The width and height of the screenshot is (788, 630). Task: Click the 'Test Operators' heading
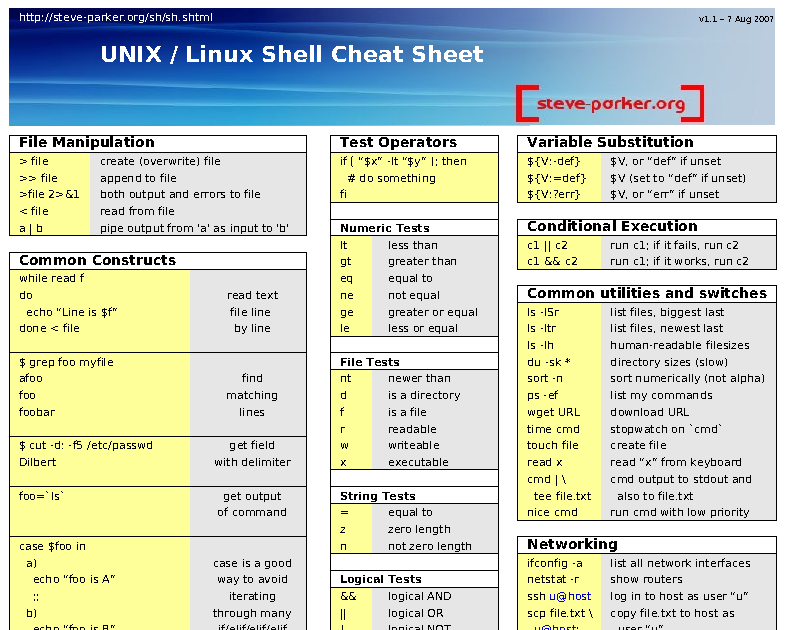coord(398,142)
